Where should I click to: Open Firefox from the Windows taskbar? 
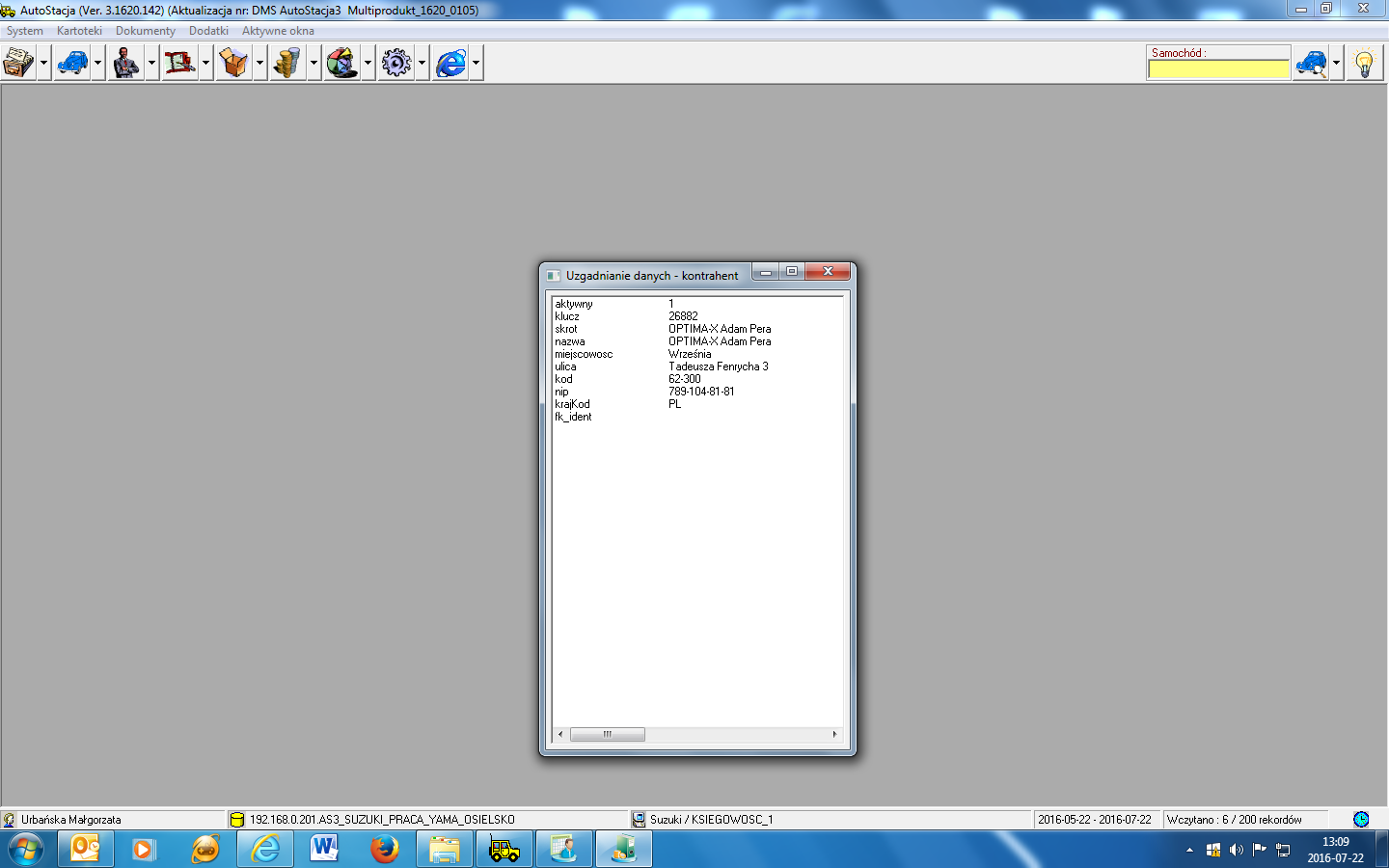385,850
